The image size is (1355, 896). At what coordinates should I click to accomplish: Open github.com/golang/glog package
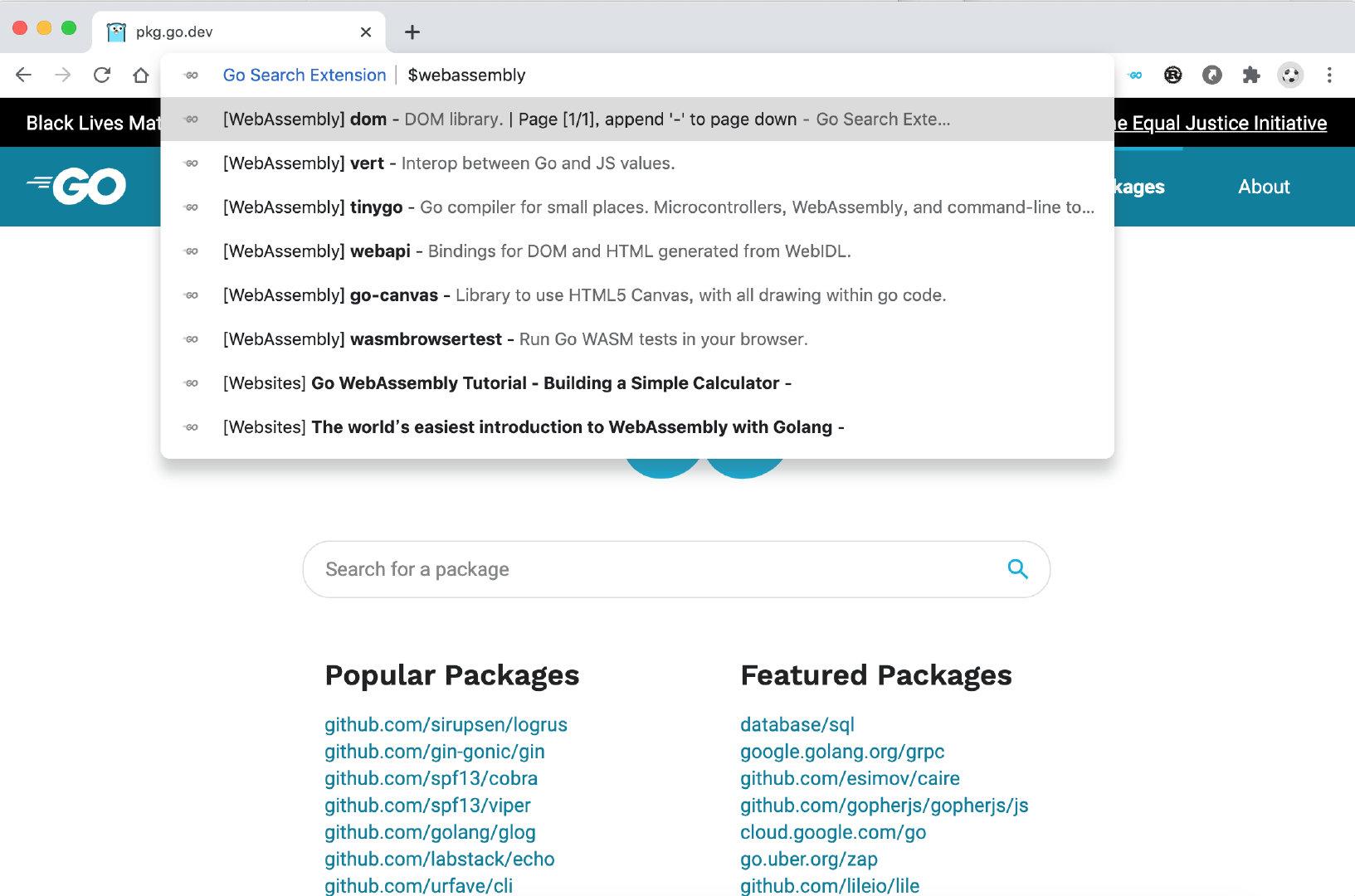pyautogui.click(x=430, y=832)
